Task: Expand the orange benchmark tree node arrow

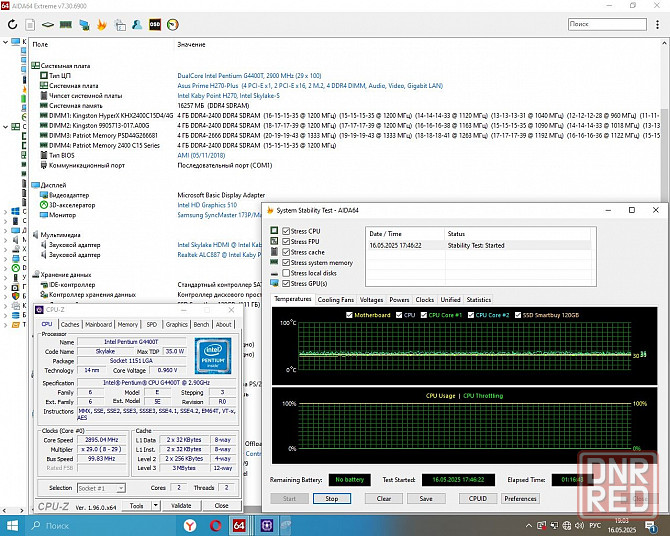Action: 5,325
